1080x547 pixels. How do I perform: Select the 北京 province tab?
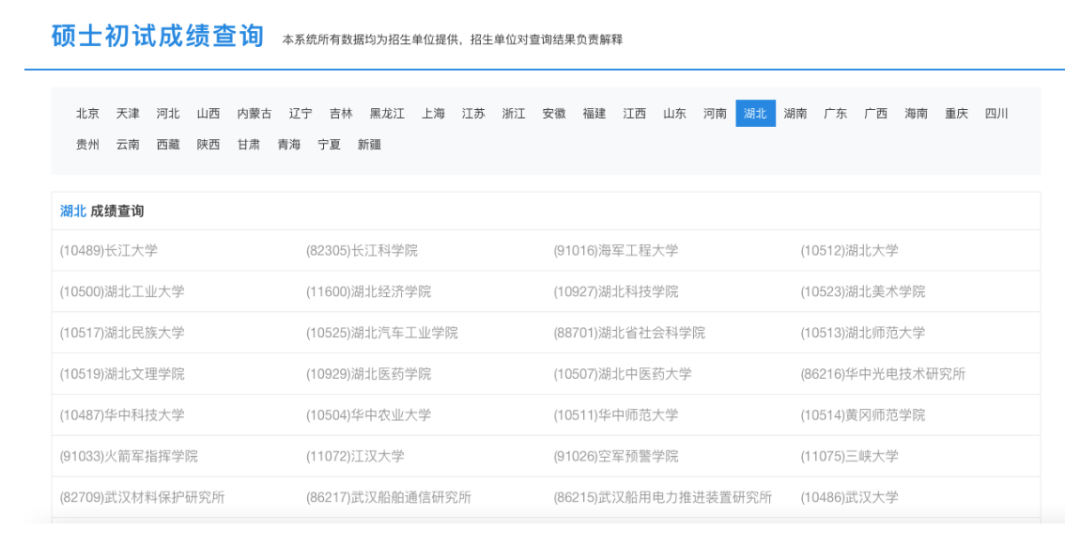point(87,114)
